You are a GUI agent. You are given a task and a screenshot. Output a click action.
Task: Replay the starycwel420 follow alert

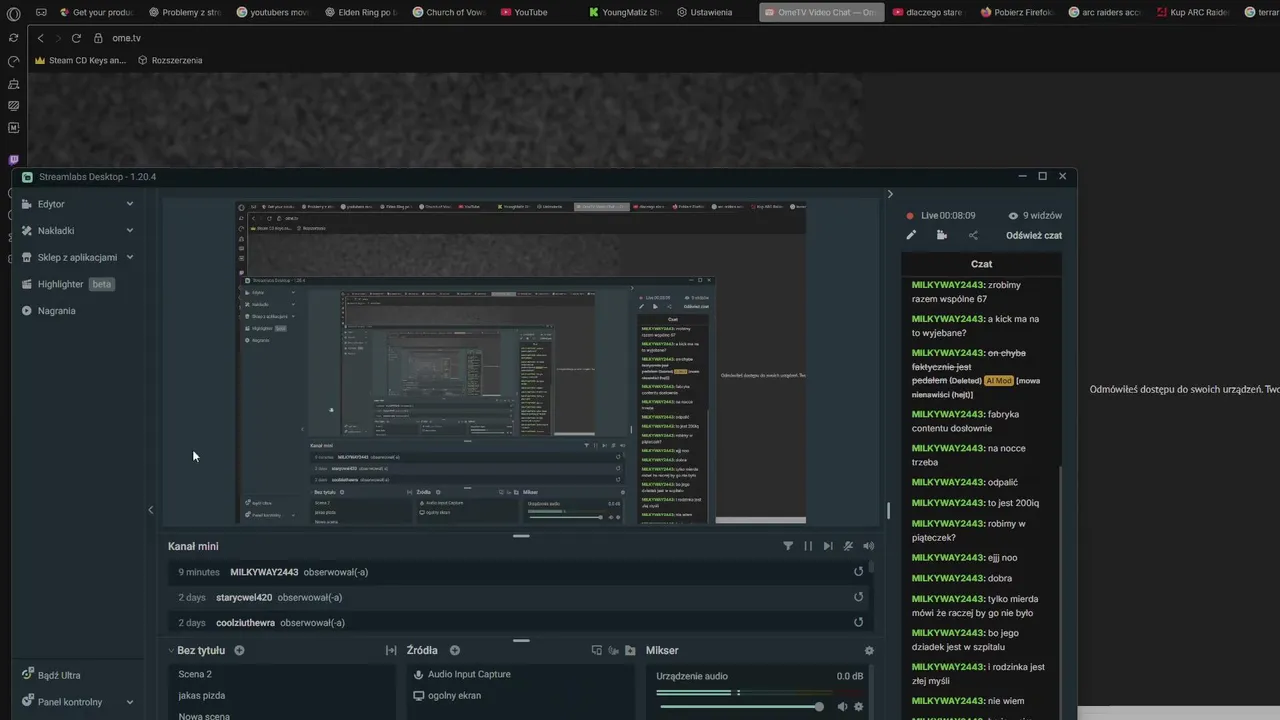coord(858,597)
